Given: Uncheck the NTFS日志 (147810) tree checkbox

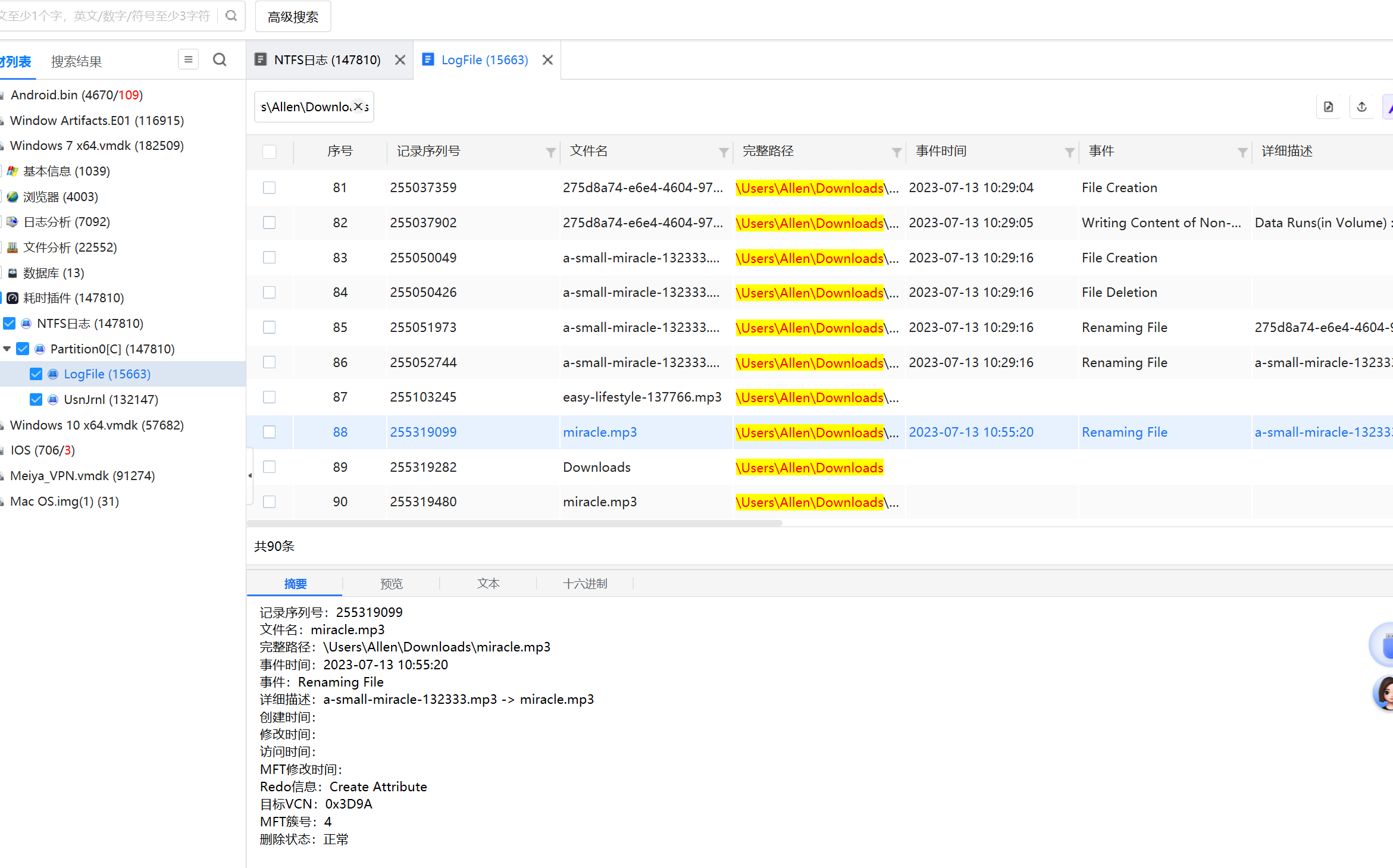Looking at the screenshot, I should (10, 323).
